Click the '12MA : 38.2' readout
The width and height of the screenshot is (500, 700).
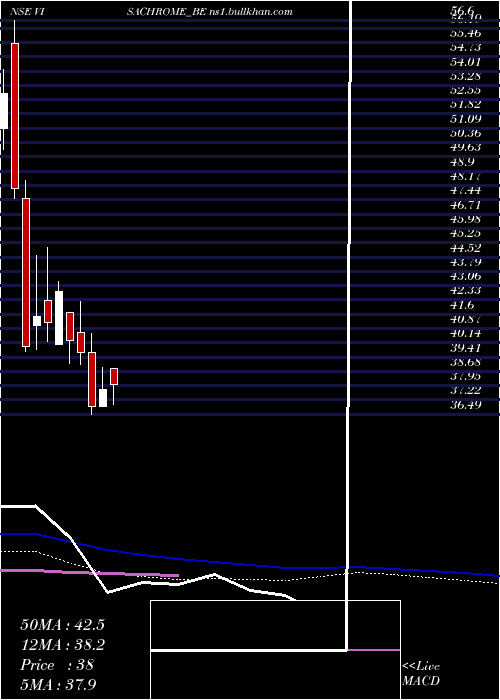pos(62,645)
